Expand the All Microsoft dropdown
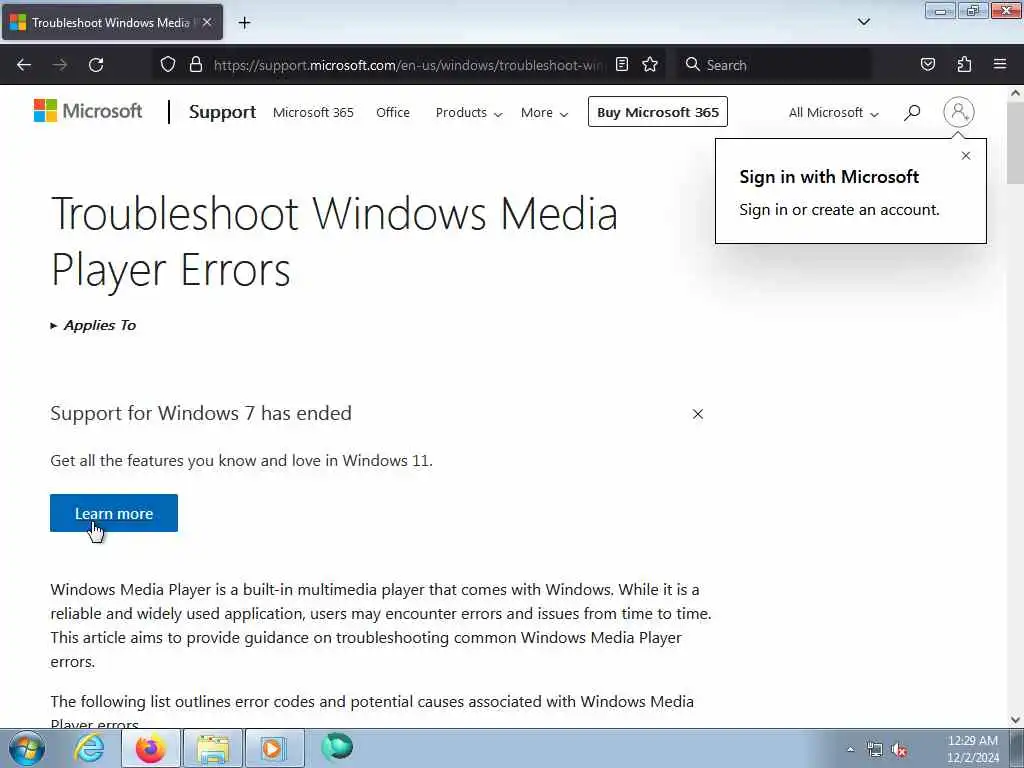 point(833,112)
